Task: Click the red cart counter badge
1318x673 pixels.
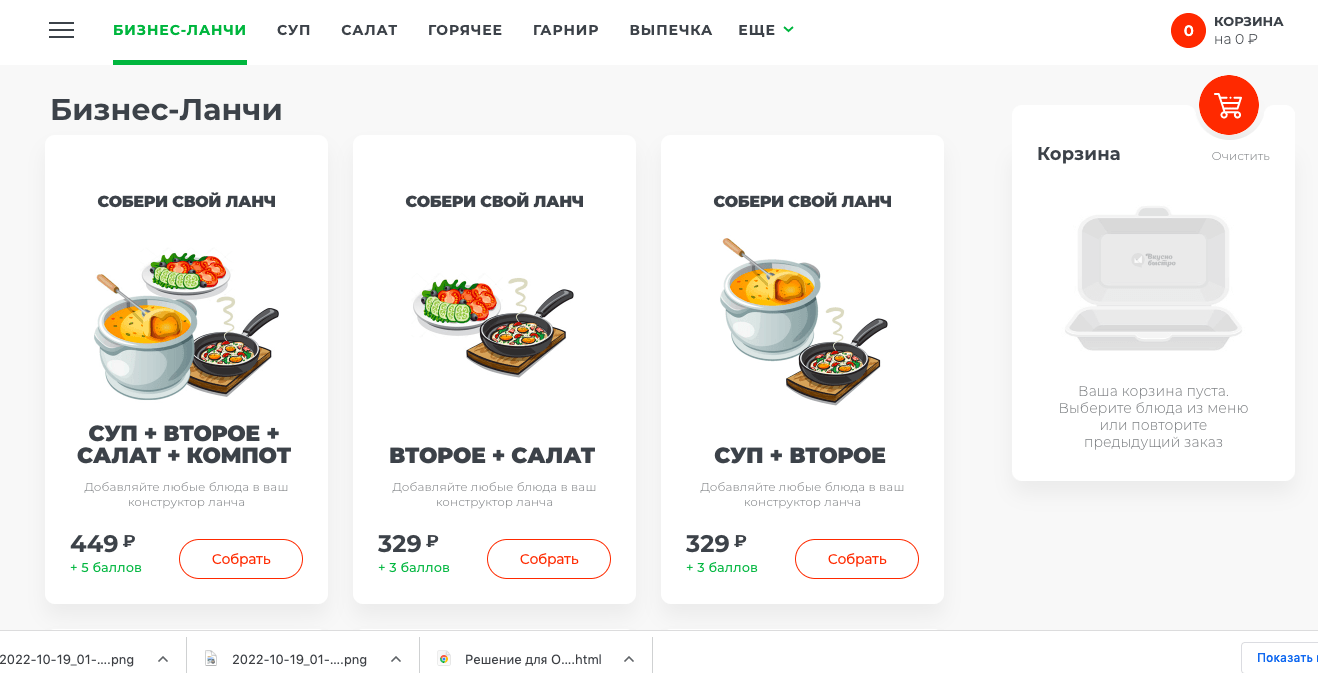Action: click(1188, 31)
